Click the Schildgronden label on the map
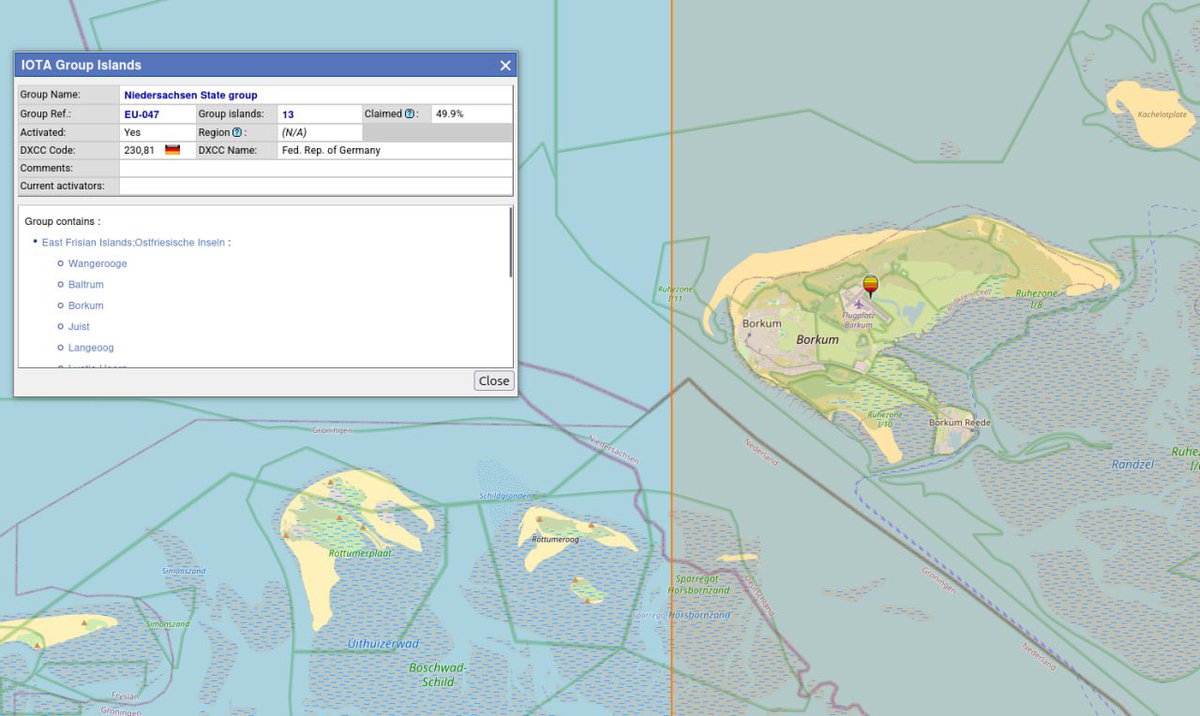This screenshot has width=1200, height=716. click(507, 496)
